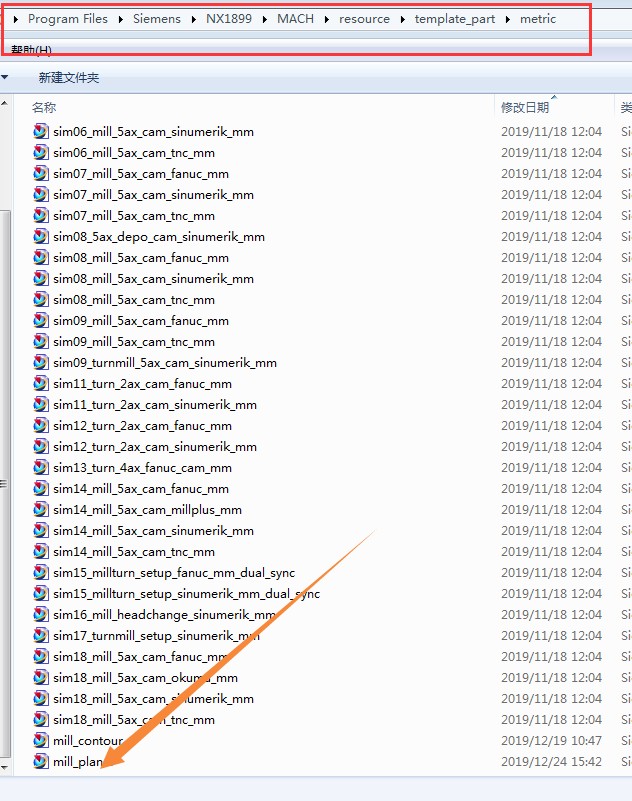Click the scroll down arrow of file list
This screenshot has height=801, width=632.
[x=5, y=767]
